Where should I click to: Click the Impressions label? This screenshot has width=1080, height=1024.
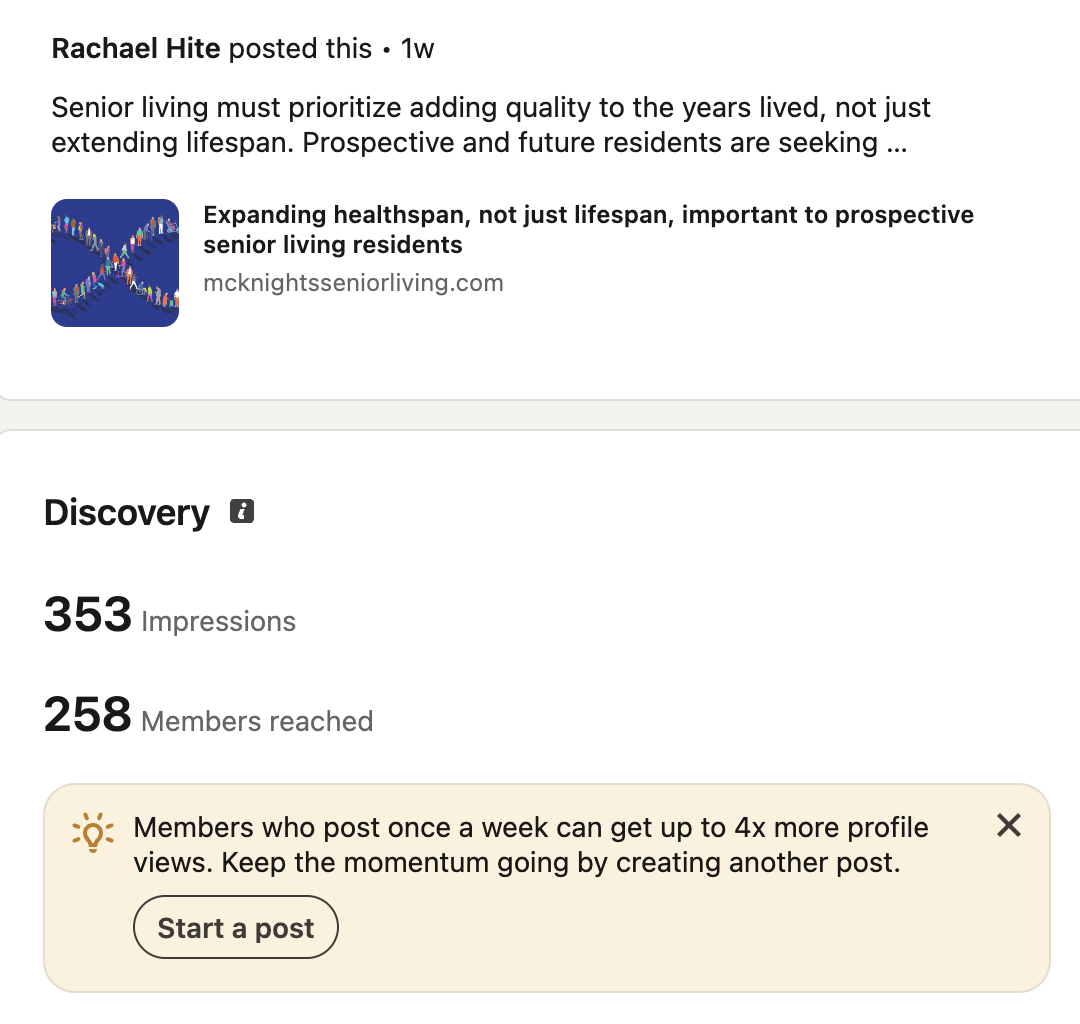pyautogui.click(x=219, y=622)
